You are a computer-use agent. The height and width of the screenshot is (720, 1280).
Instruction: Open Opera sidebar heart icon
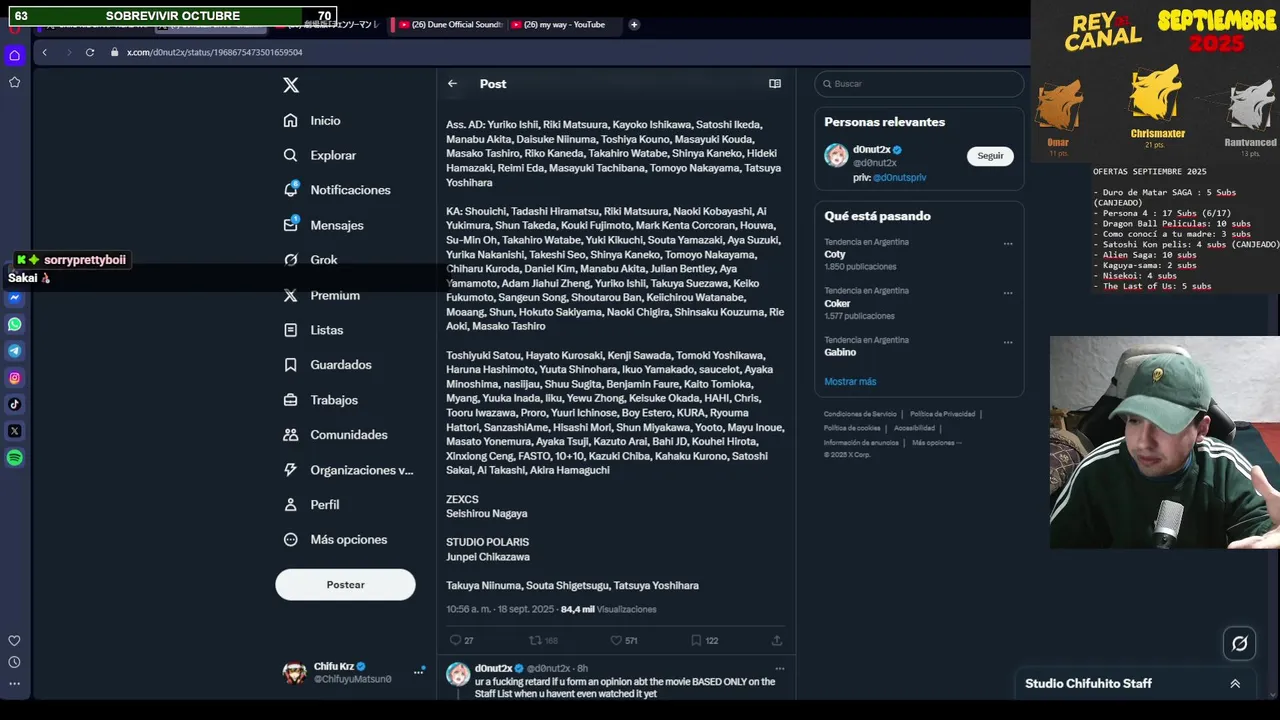[14, 641]
